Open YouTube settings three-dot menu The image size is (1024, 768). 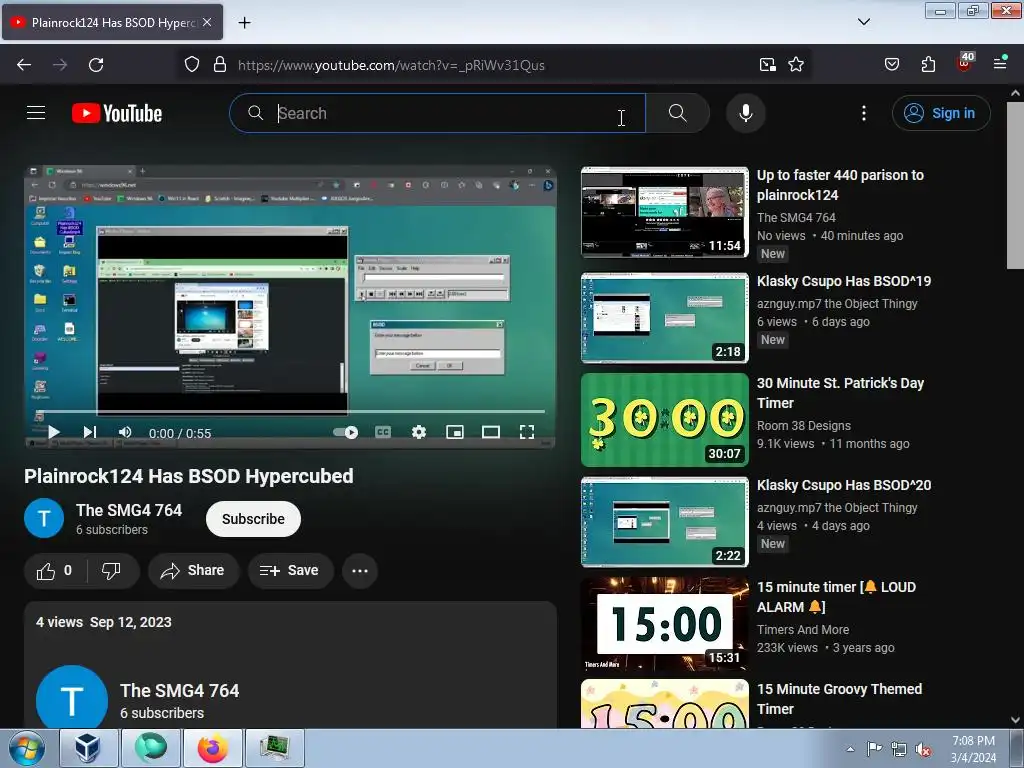point(863,113)
